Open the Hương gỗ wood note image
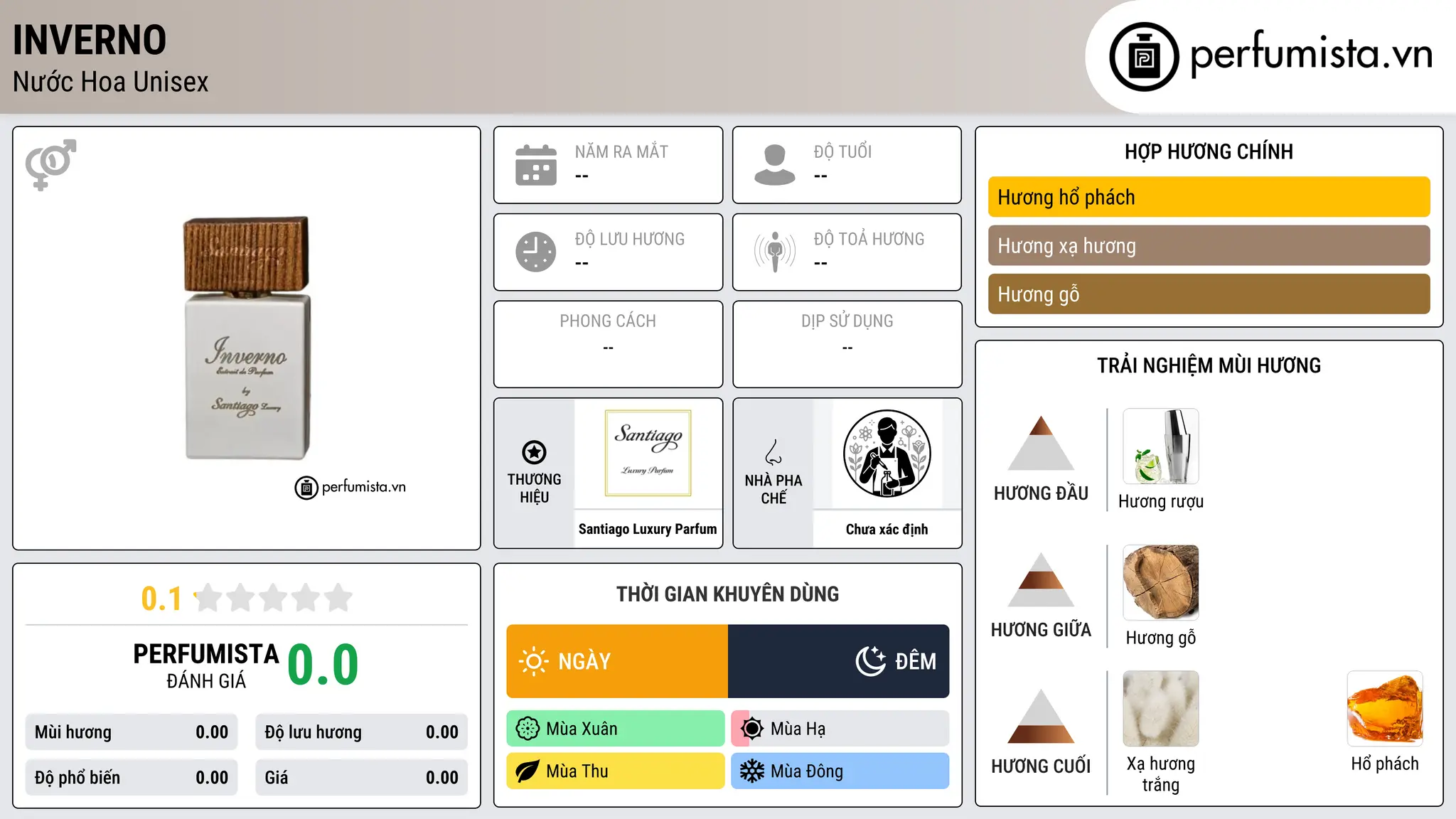1456x819 pixels. click(1160, 583)
